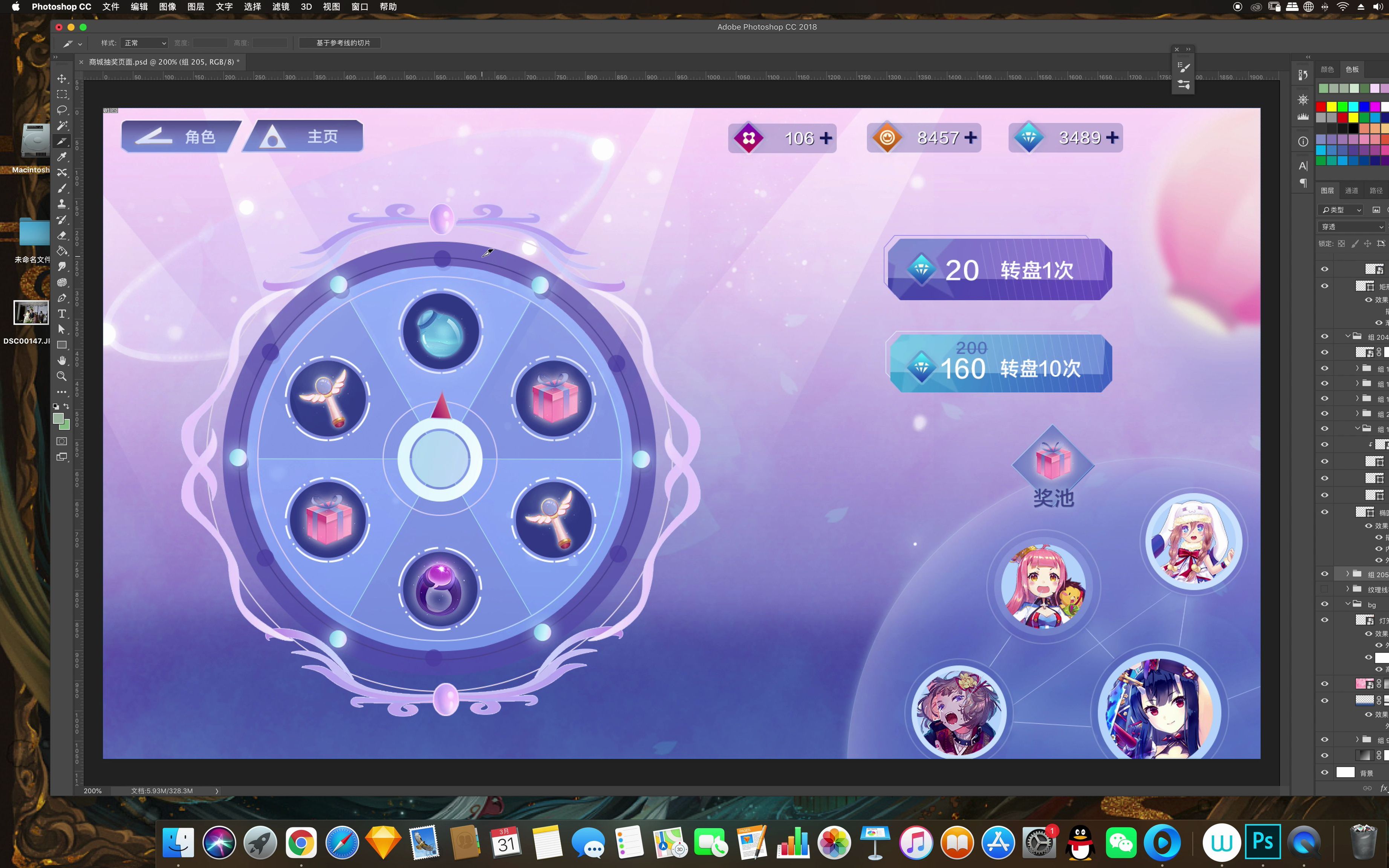Click the link layers button
The width and height of the screenshot is (1389, 868).
[1367, 788]
